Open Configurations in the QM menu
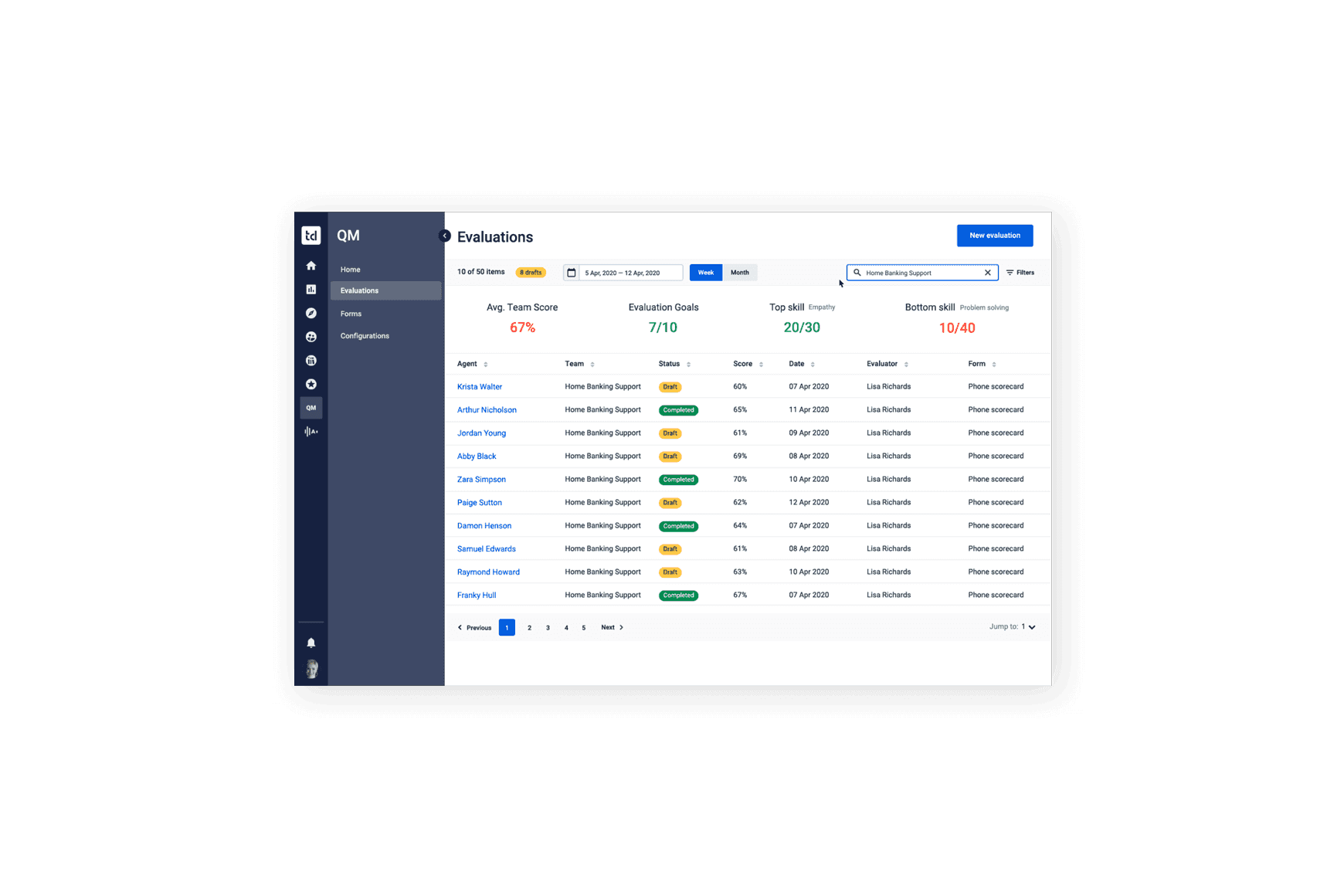 tap(365, 336)
